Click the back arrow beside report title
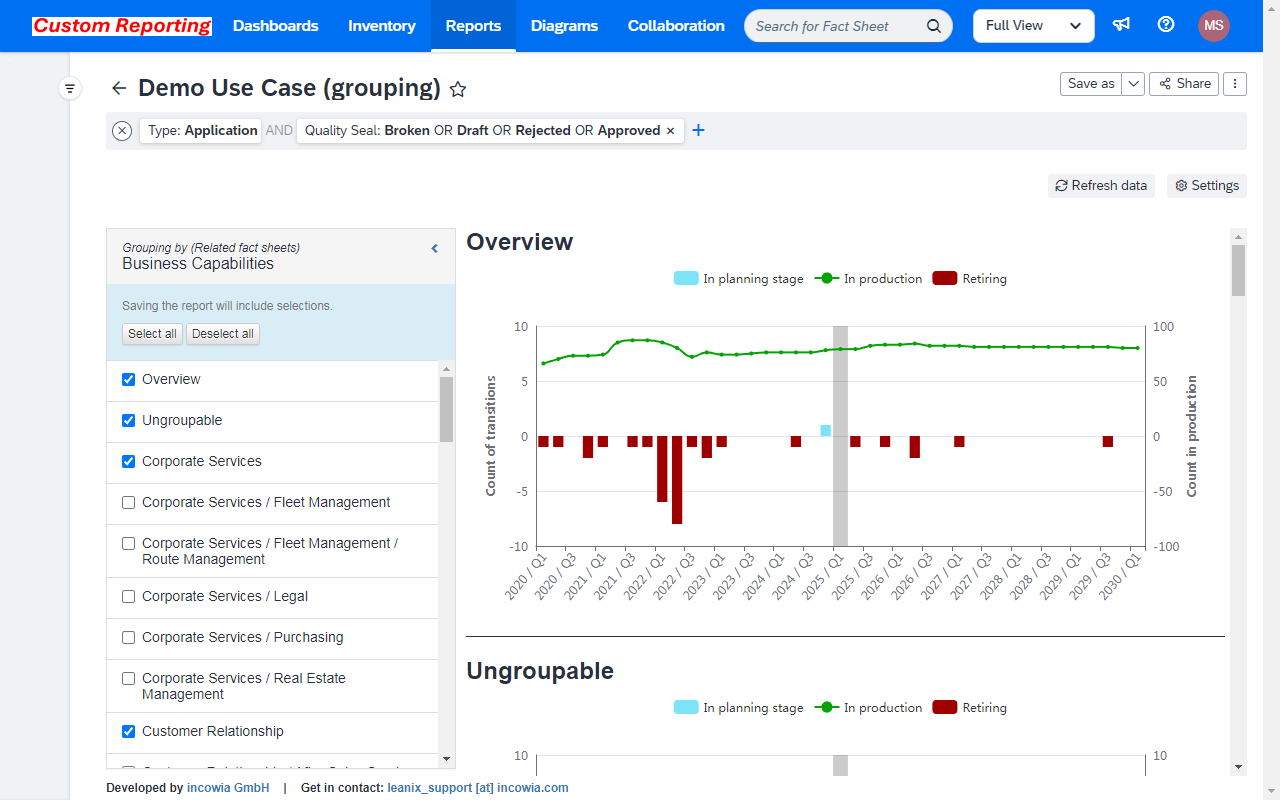1280x800 pixels. (119, 88)
